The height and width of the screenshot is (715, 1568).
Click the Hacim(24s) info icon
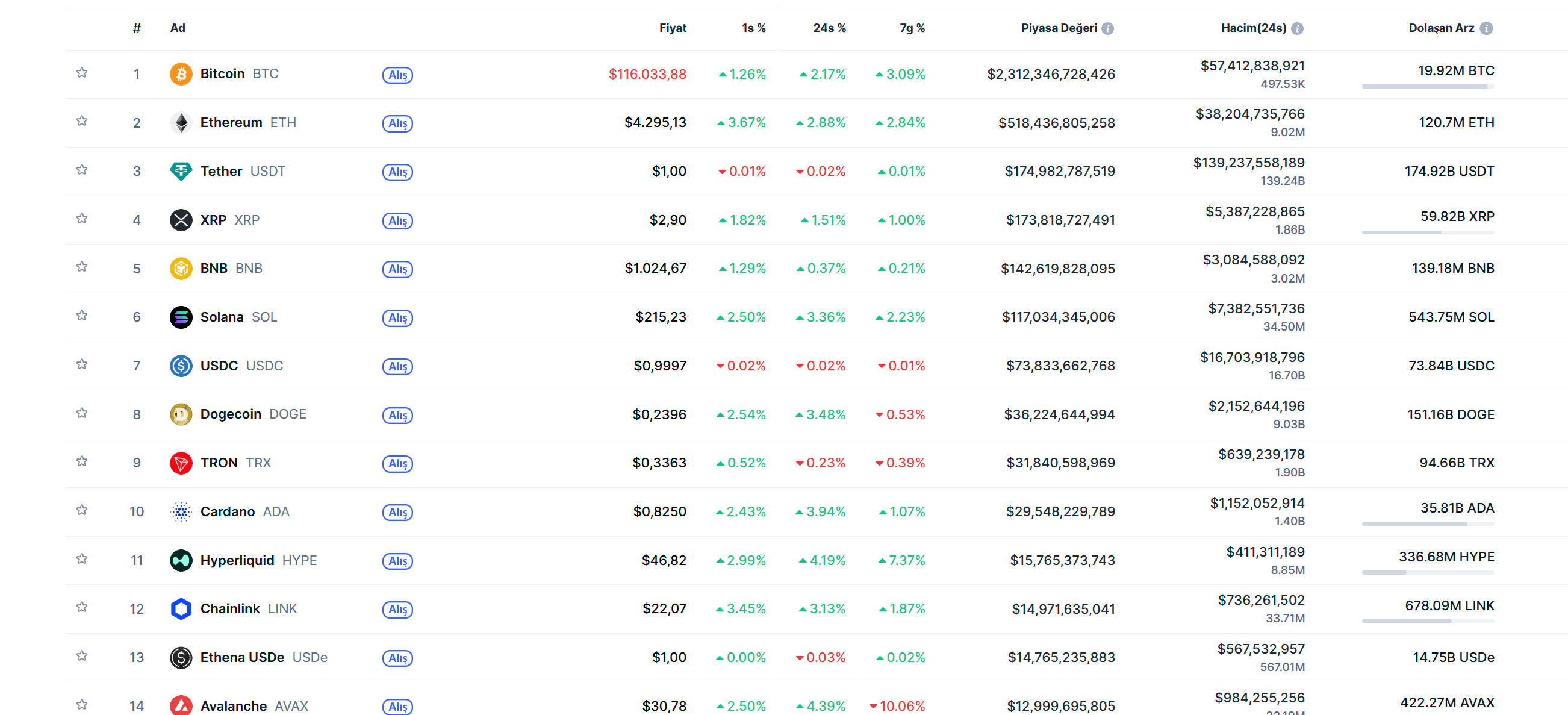pos(1297,28)
